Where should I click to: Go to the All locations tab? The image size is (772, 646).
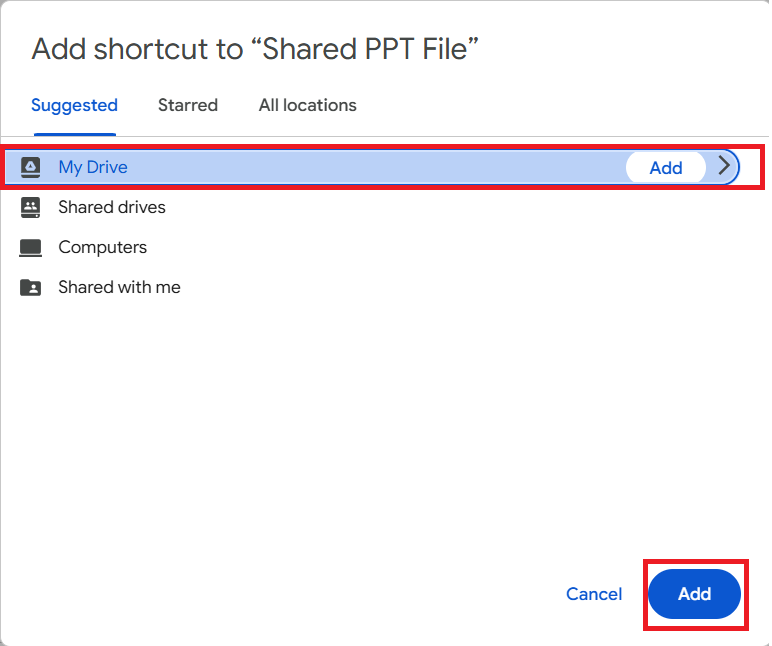(x=307, y=105)
